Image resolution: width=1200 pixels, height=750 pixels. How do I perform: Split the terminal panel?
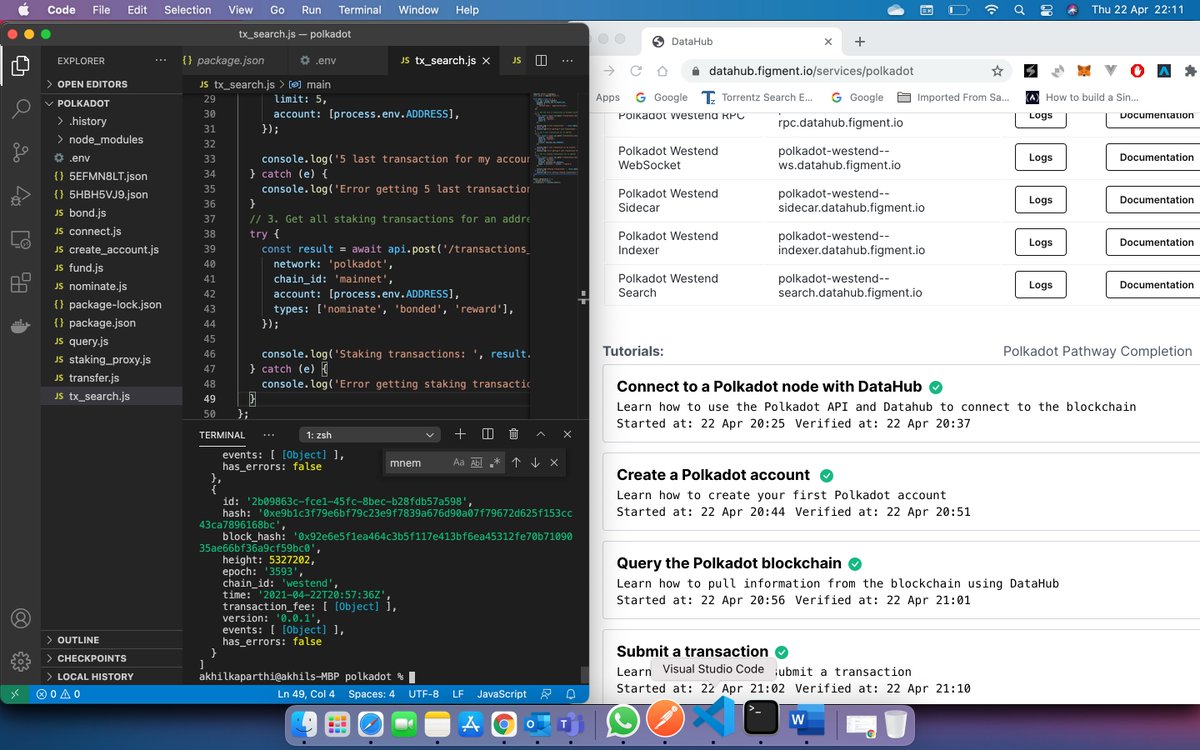click(x=488, y=434)
